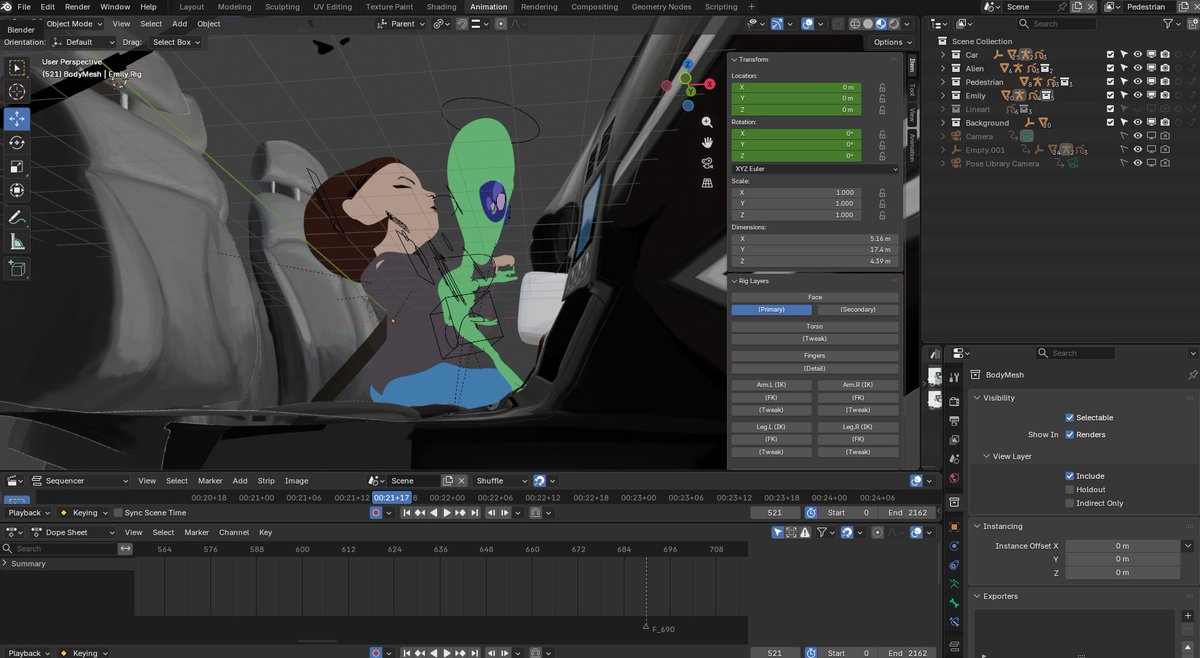Viewport: 1200px width, 658px height.
Task: Enable the Indirect Only checkbox
Action: pyautogui.click(x=1070, y=503)
